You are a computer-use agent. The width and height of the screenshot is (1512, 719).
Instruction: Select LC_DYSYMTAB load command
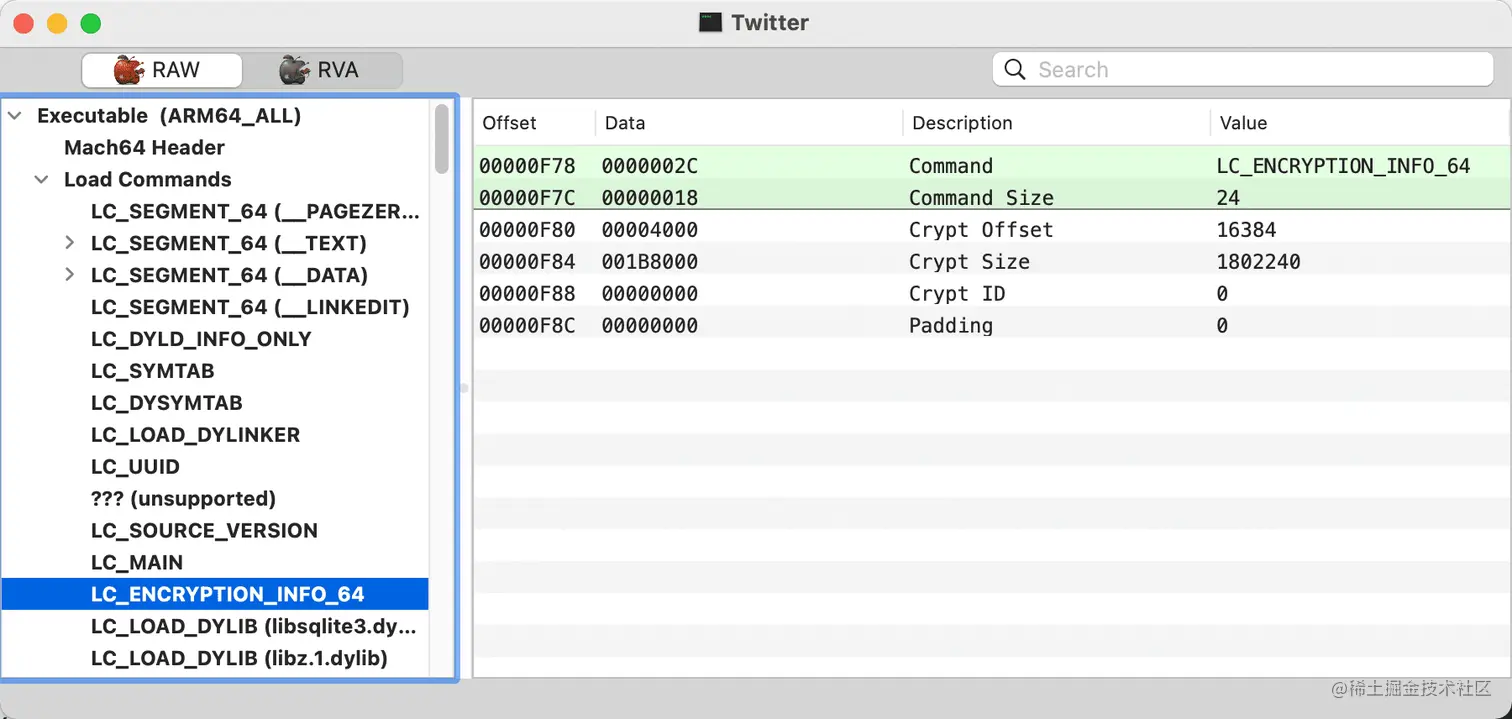coord(216,403)
